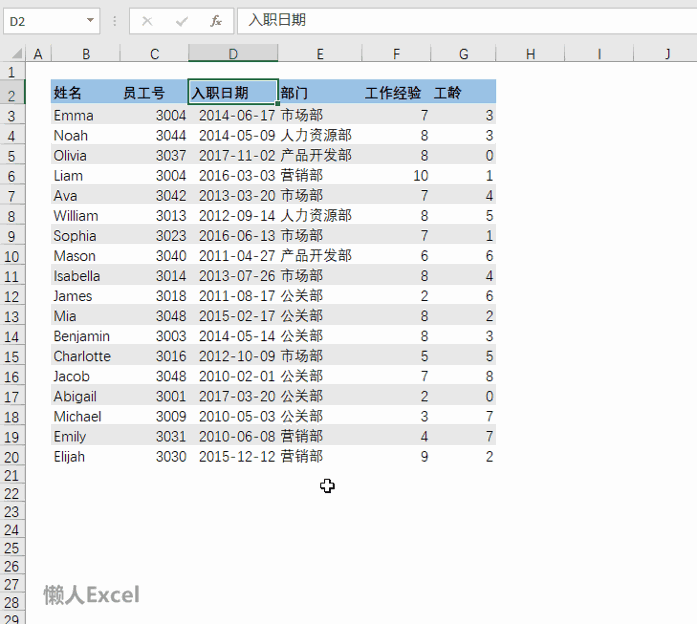This screenshot has width=697, height=624.
Task: Click the Select All corner triangle
Action: click(12, 54)
